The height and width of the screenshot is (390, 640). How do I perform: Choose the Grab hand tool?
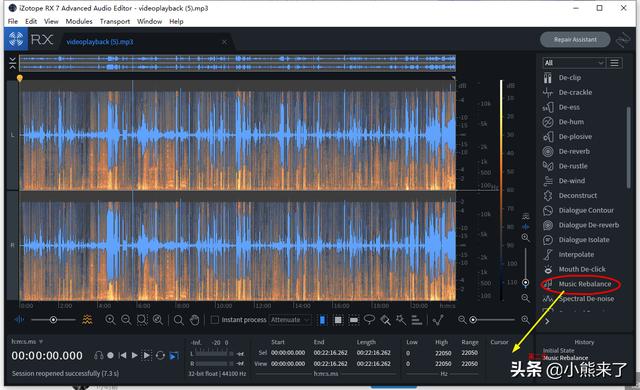click(x=195, y=320)
